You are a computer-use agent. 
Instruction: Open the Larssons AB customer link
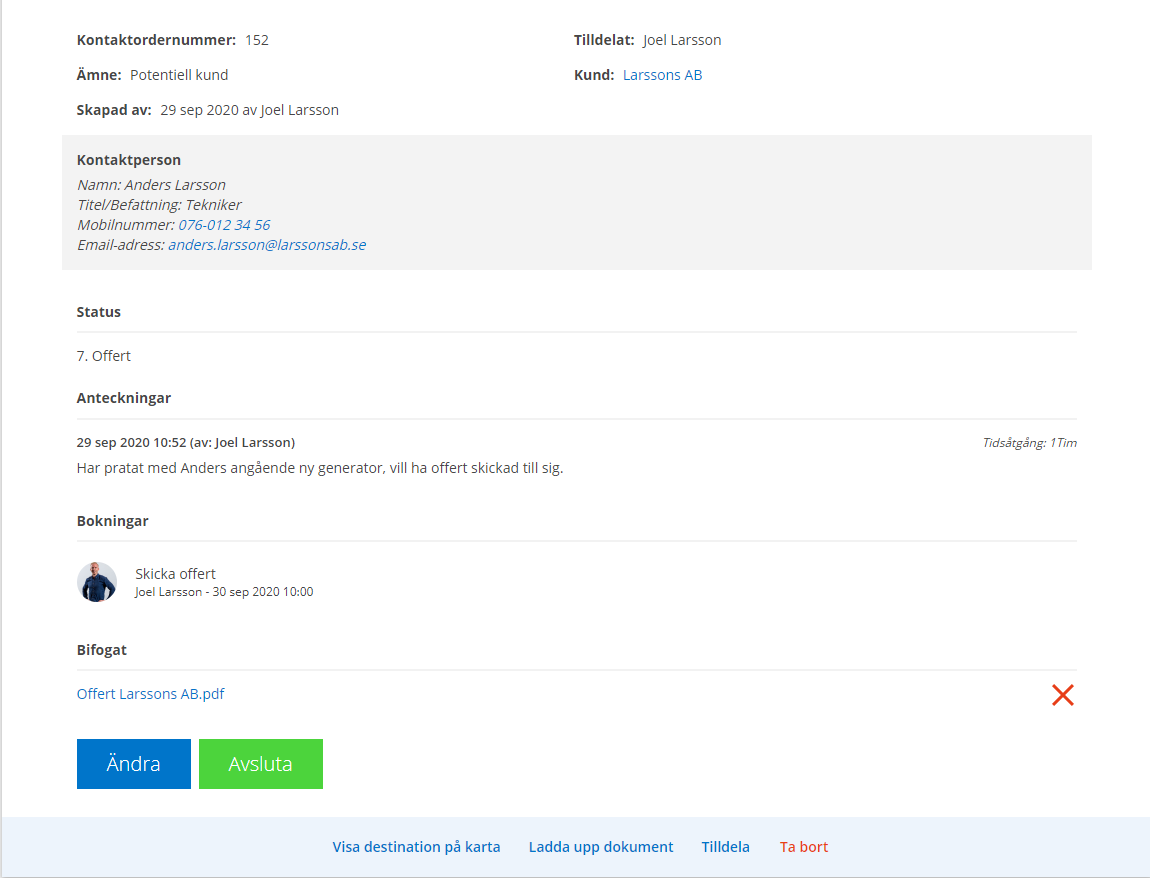tap(662, 75)
